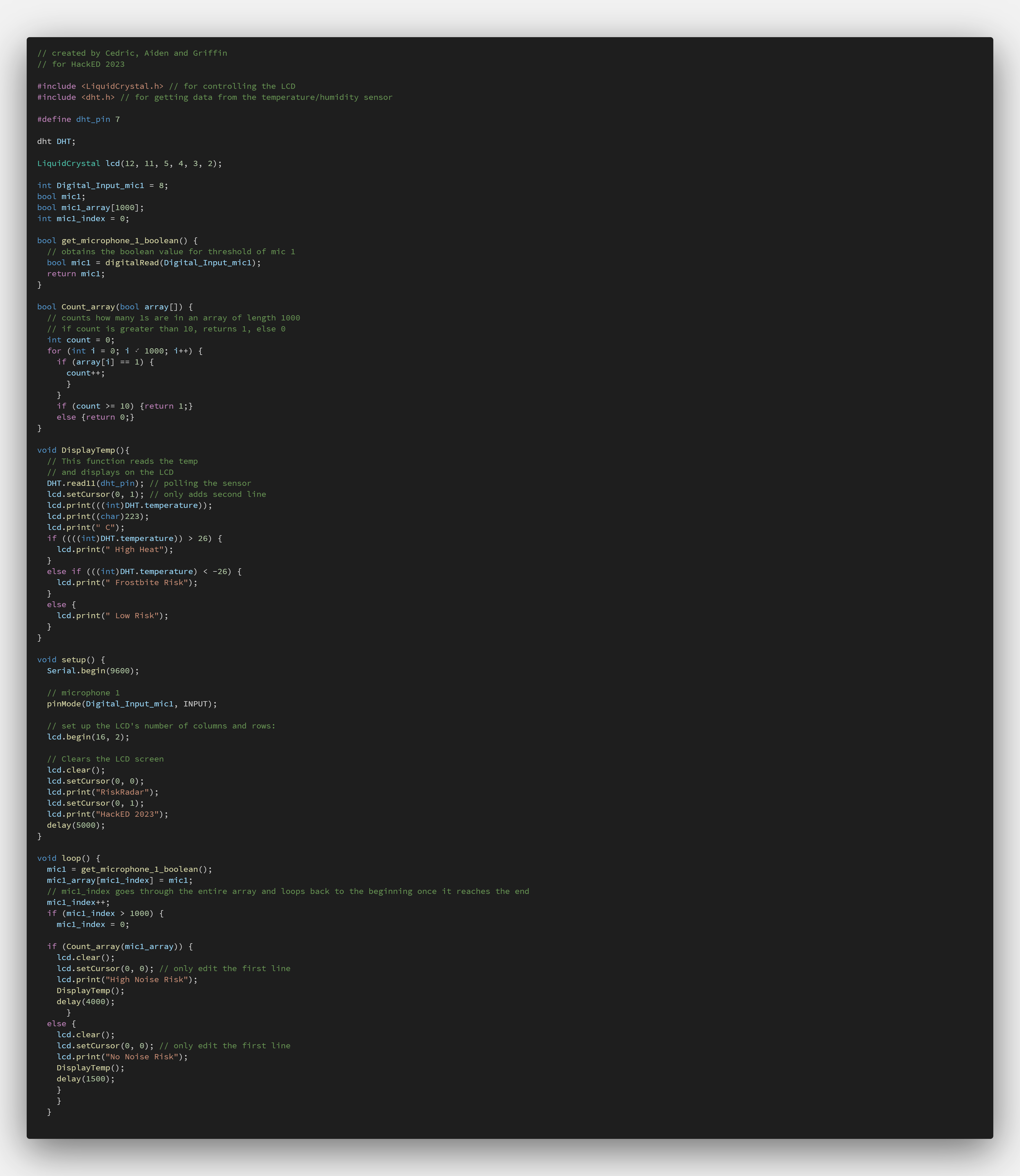Click the 'void DisplayTemp(){' header
This screenshot has height=1176, width=1020.
(83, 450)
